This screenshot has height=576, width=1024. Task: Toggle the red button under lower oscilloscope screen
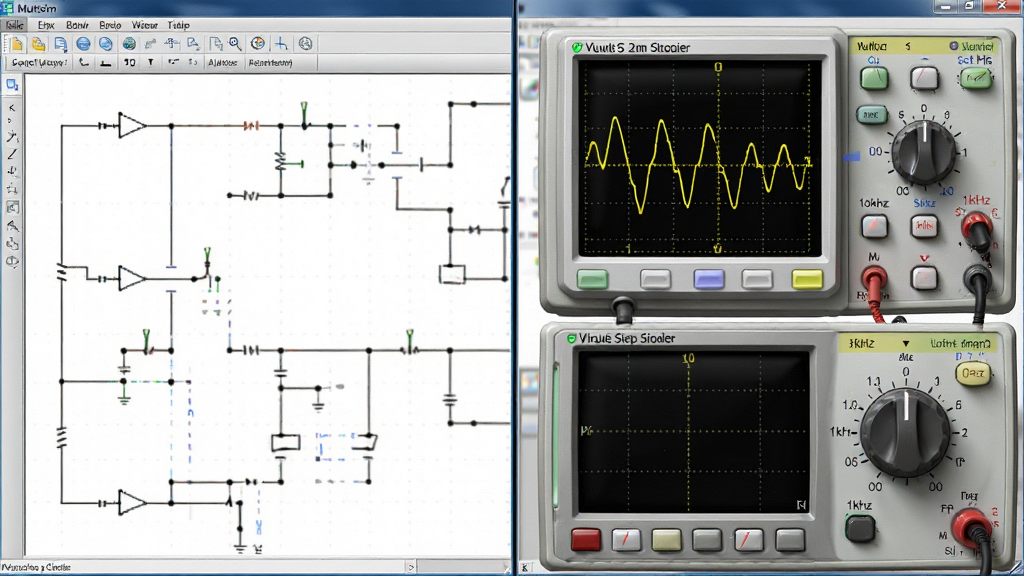pyautogui.click(x=586, y=539)
